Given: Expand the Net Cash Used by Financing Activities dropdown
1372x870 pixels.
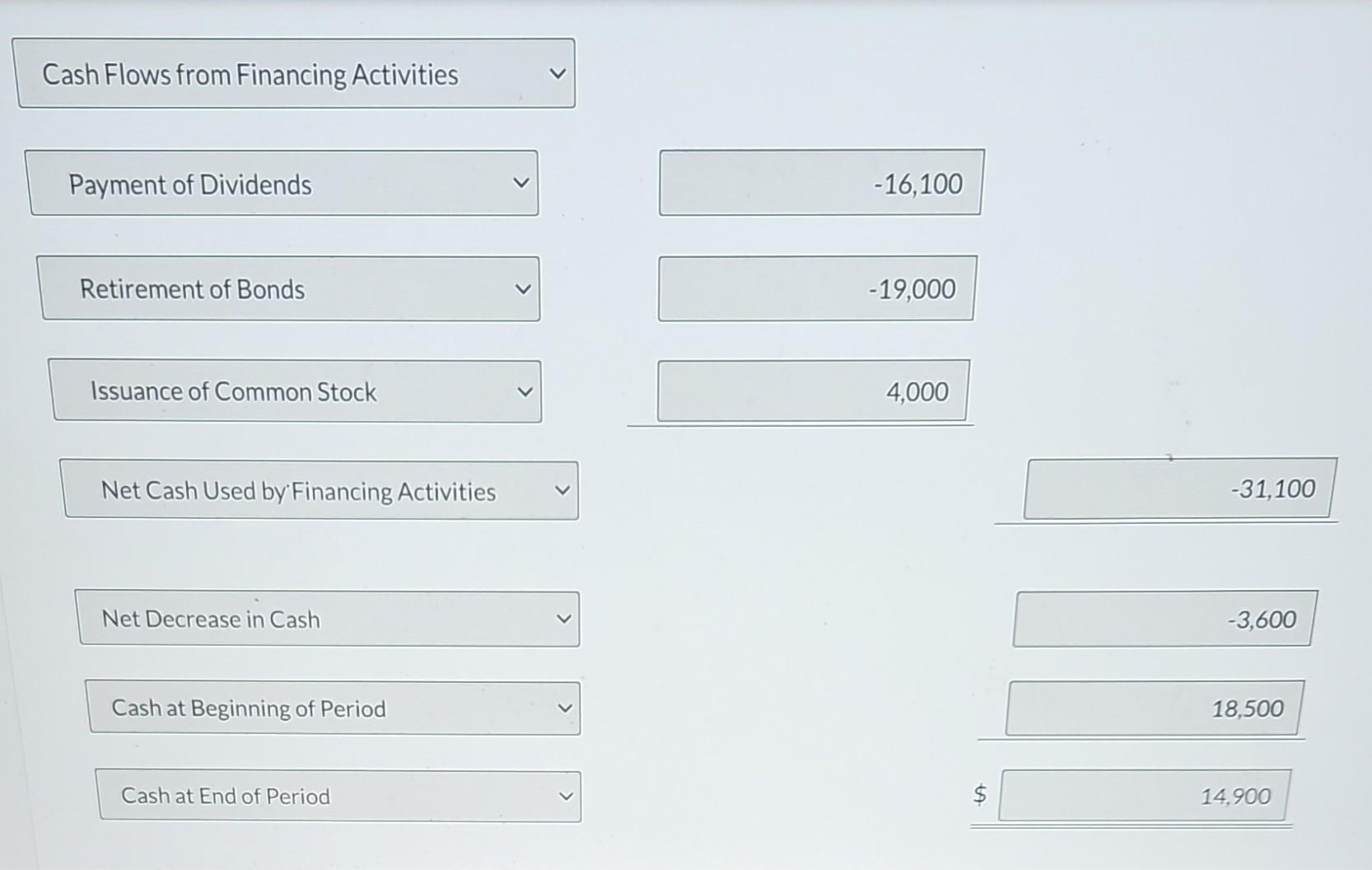Looking at the screenshot, I should (x=320, y=491).
